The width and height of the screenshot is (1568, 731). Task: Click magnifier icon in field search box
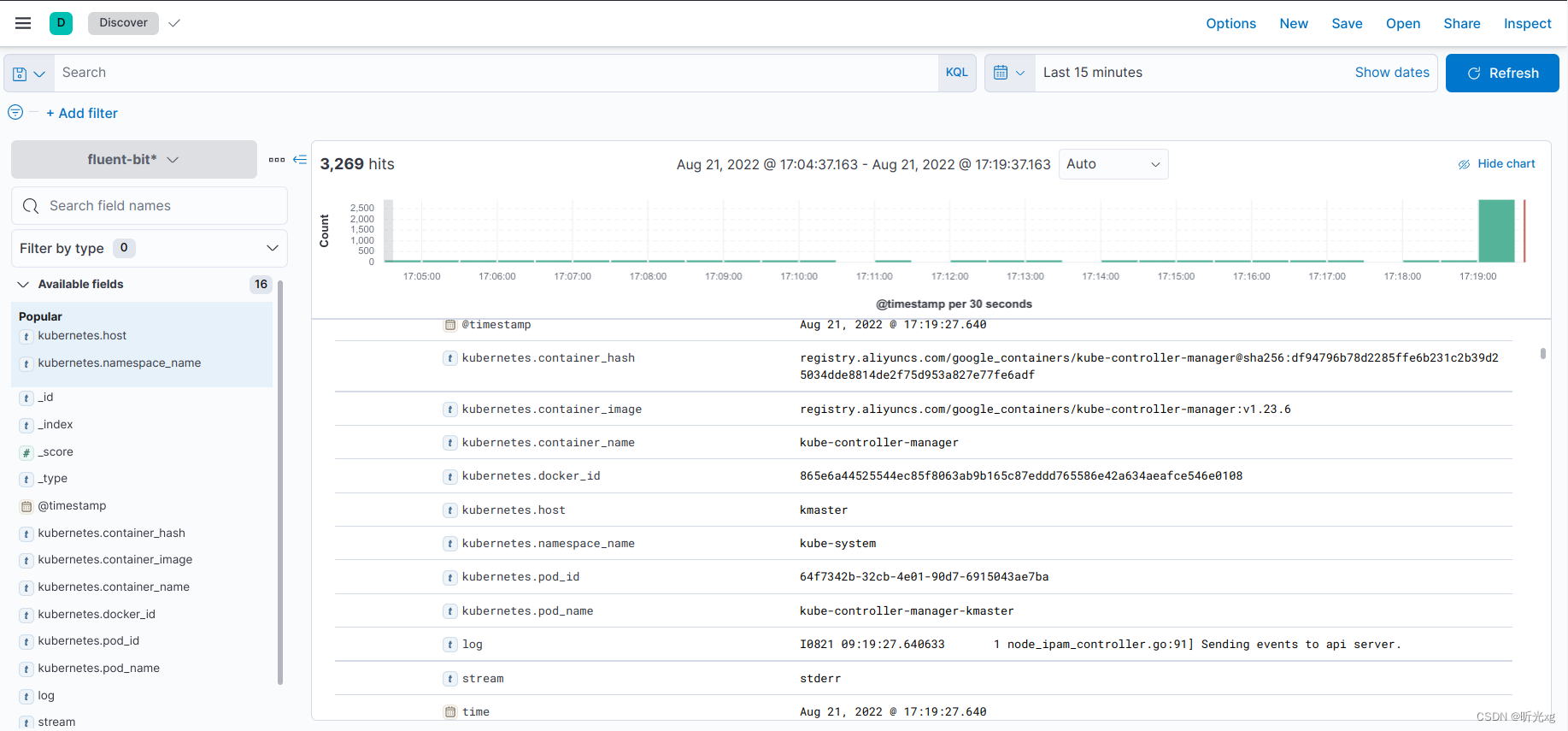coord(31,206)
